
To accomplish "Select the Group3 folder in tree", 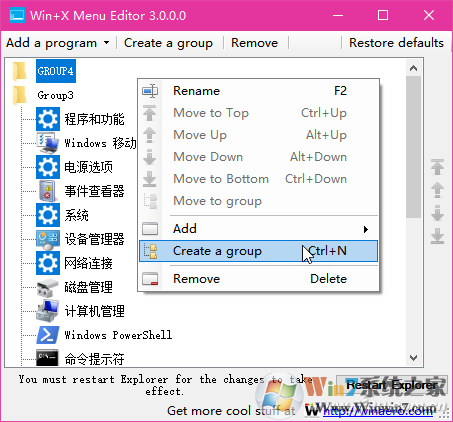I will coord(55,95).
